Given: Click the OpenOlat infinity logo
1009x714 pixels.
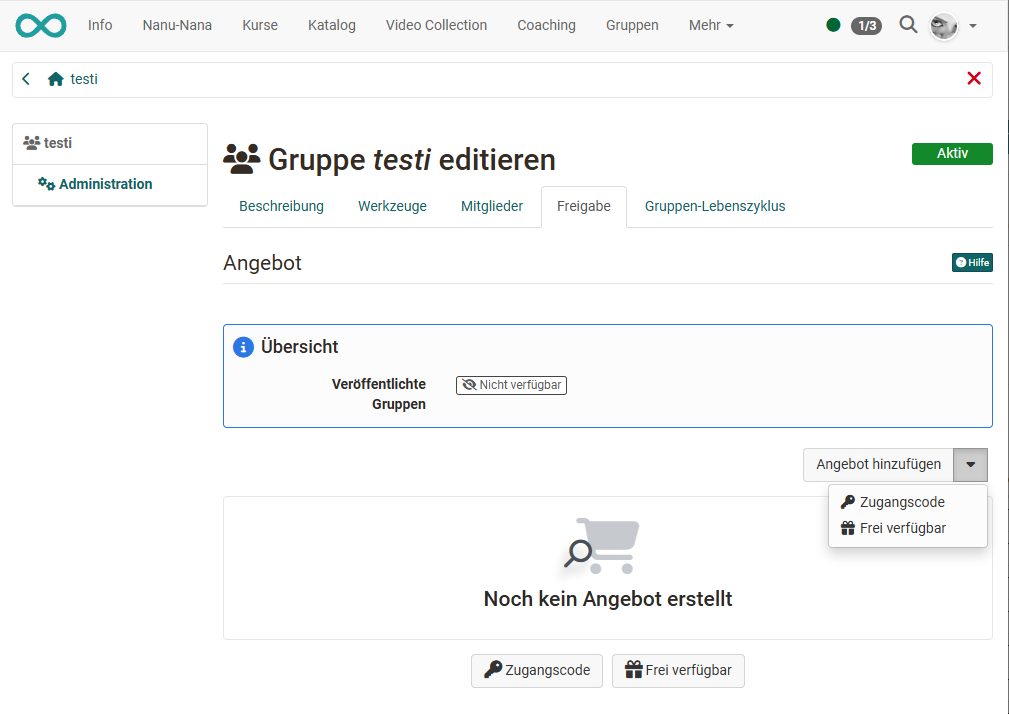Looking at the screenshot, I should [x=40, y=24].
